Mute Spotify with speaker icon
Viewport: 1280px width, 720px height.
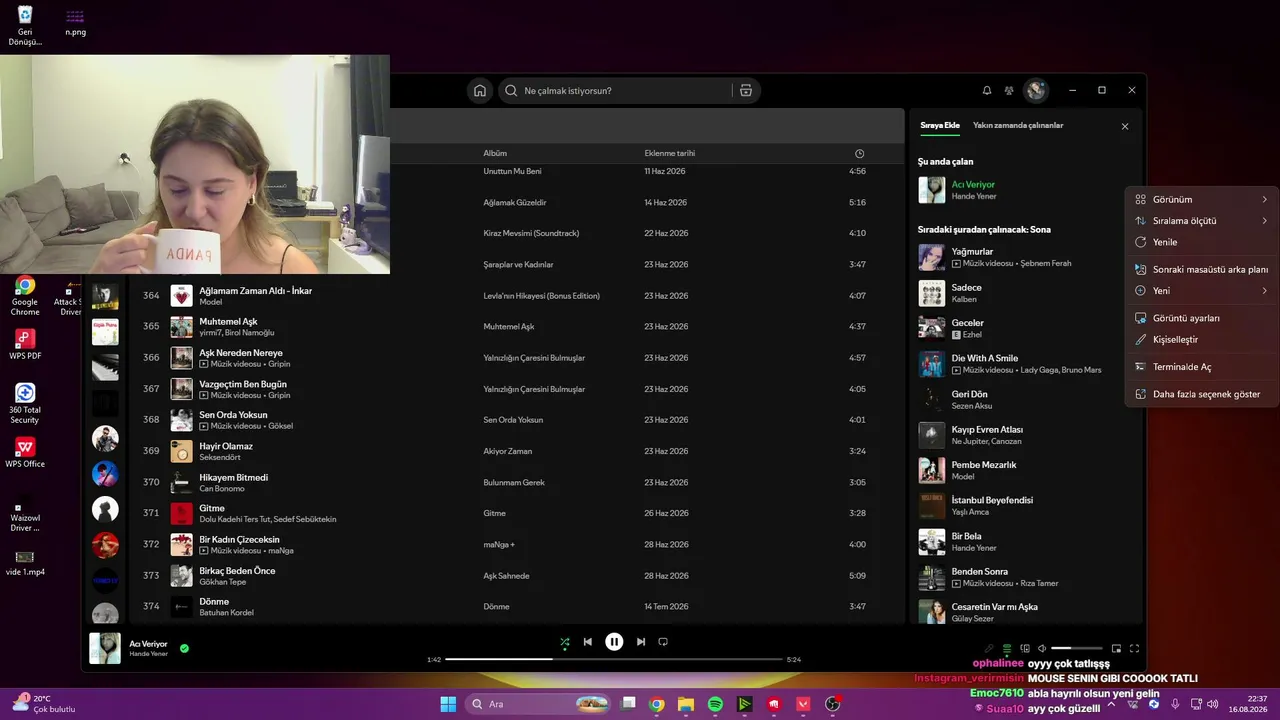pos(1041,649)
